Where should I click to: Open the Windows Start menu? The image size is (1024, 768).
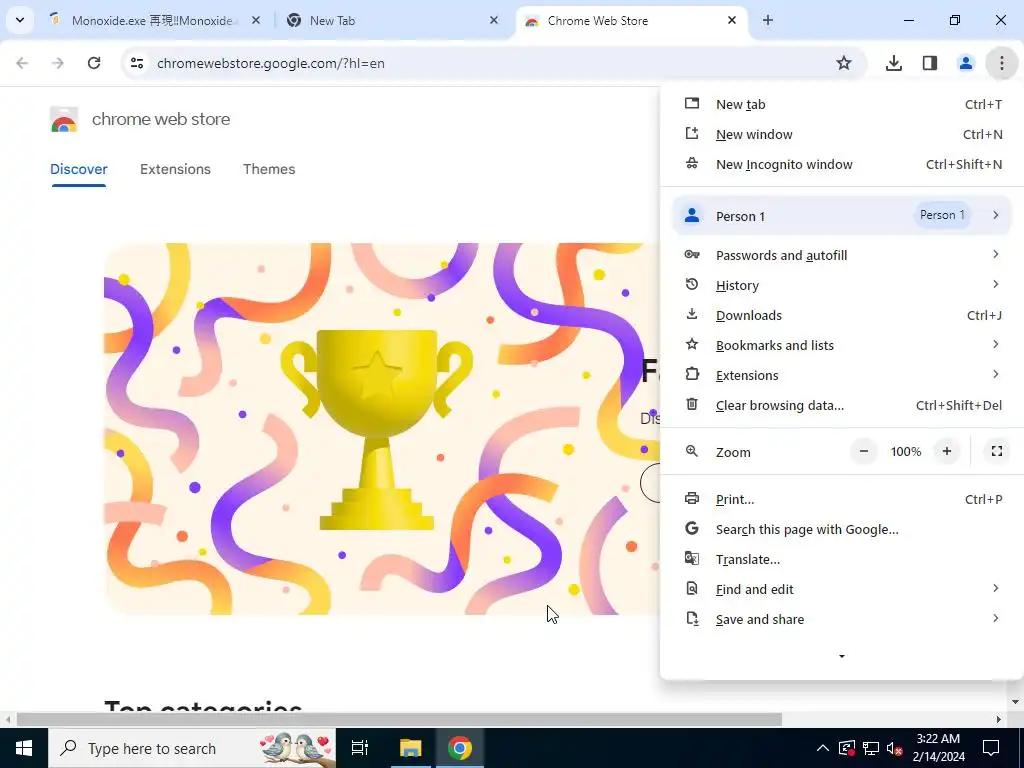(x=24, y=748)
